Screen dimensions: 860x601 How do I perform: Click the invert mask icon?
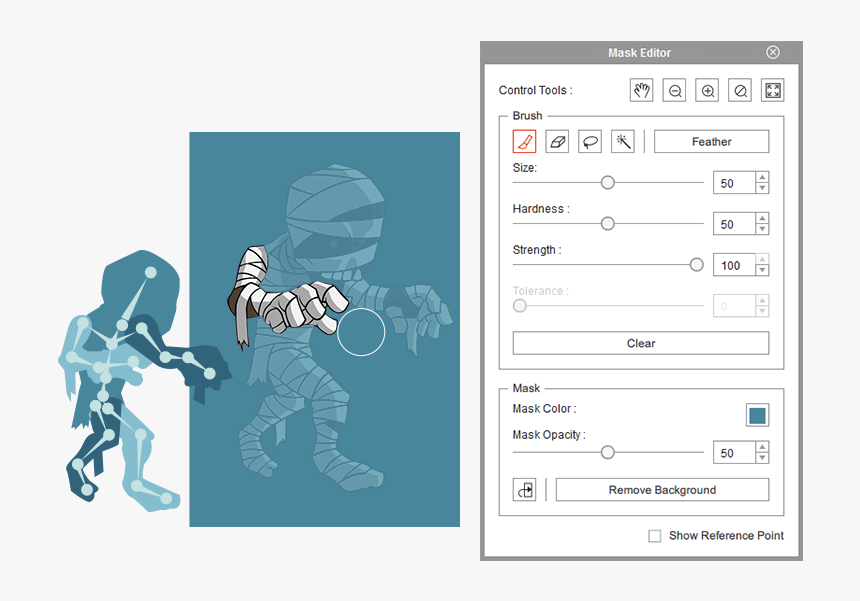525,490
